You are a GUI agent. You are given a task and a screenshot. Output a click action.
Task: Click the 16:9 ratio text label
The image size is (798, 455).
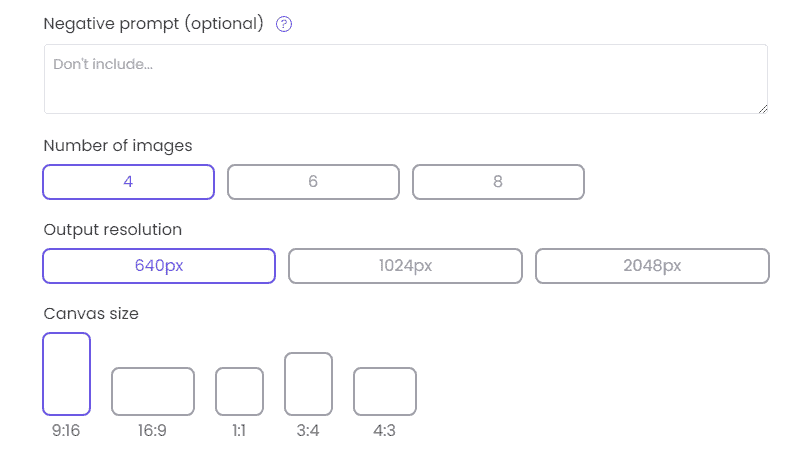click(152, 431)
